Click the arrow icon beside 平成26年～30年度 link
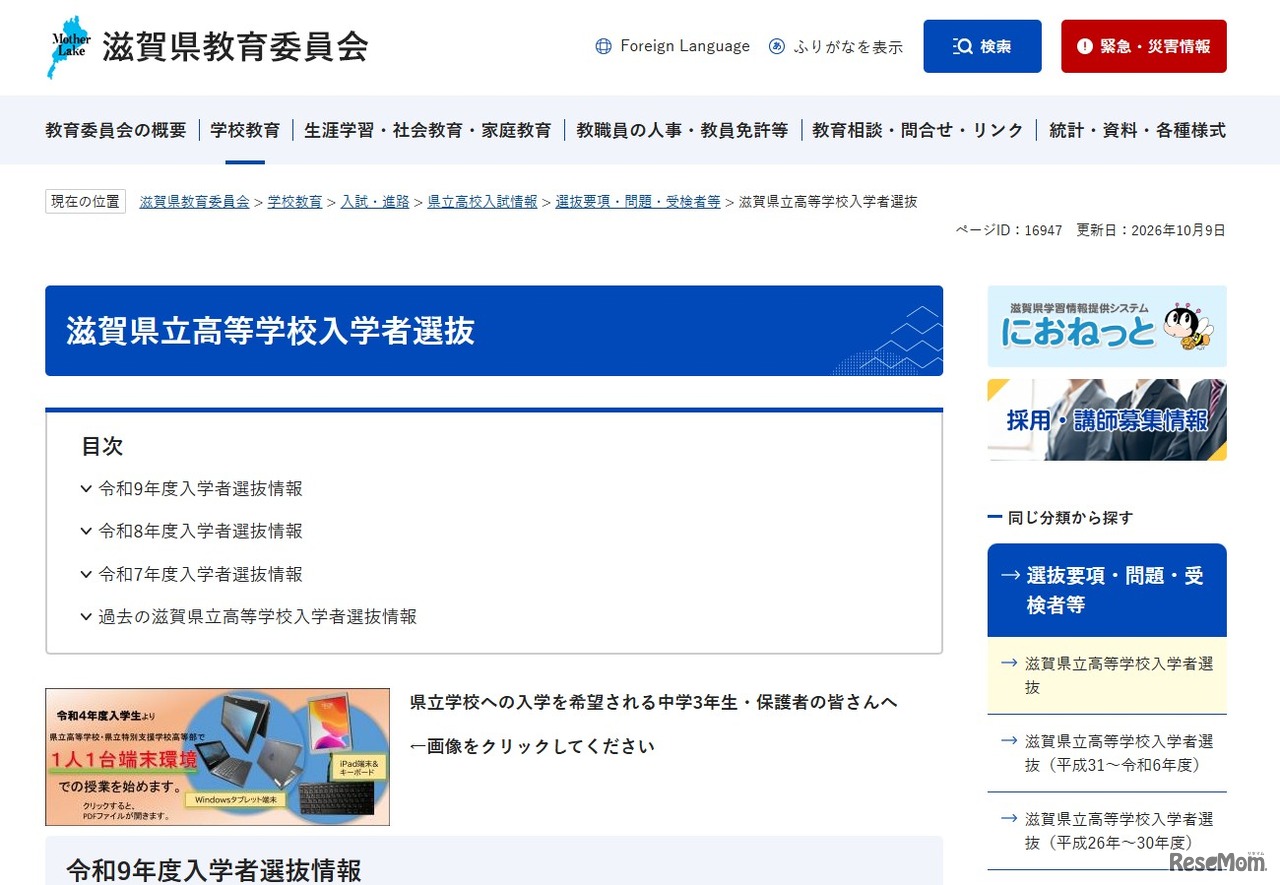Viewport: 1280px width, 885px height. 1008,819
